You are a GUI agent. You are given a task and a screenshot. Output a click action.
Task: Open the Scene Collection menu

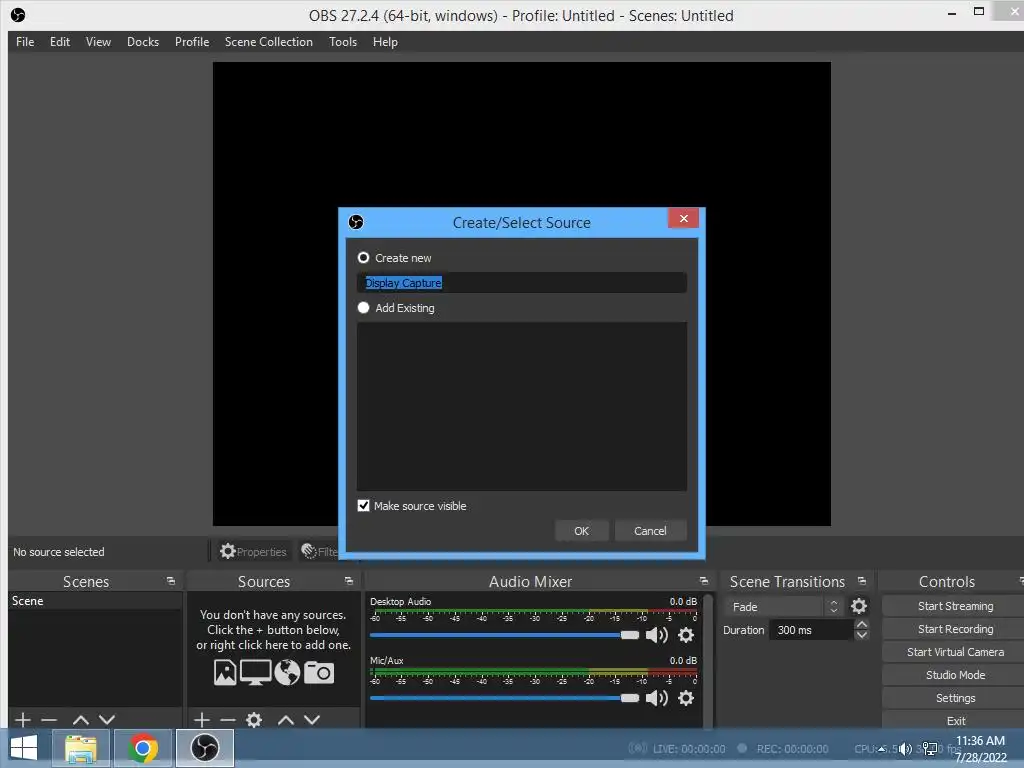pyautogui.click(x=269, y=42)
